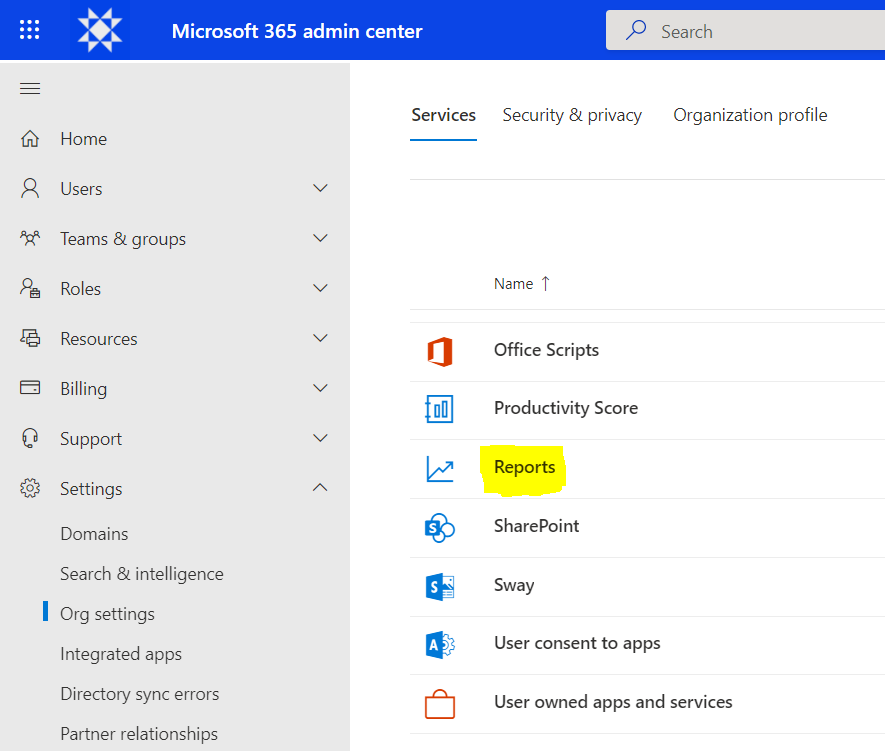885x751 pixels.
Task: Click the Settings gear icon
Action: click(x=30, y=488)
